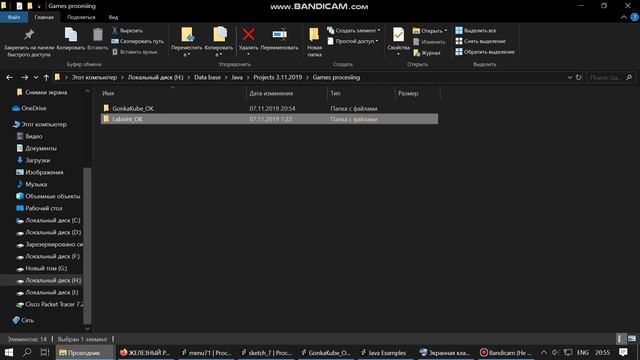Viewport: 640px width, 360px height.
Task: Click Открыть button in ribbon
Action: click(430, 31)
